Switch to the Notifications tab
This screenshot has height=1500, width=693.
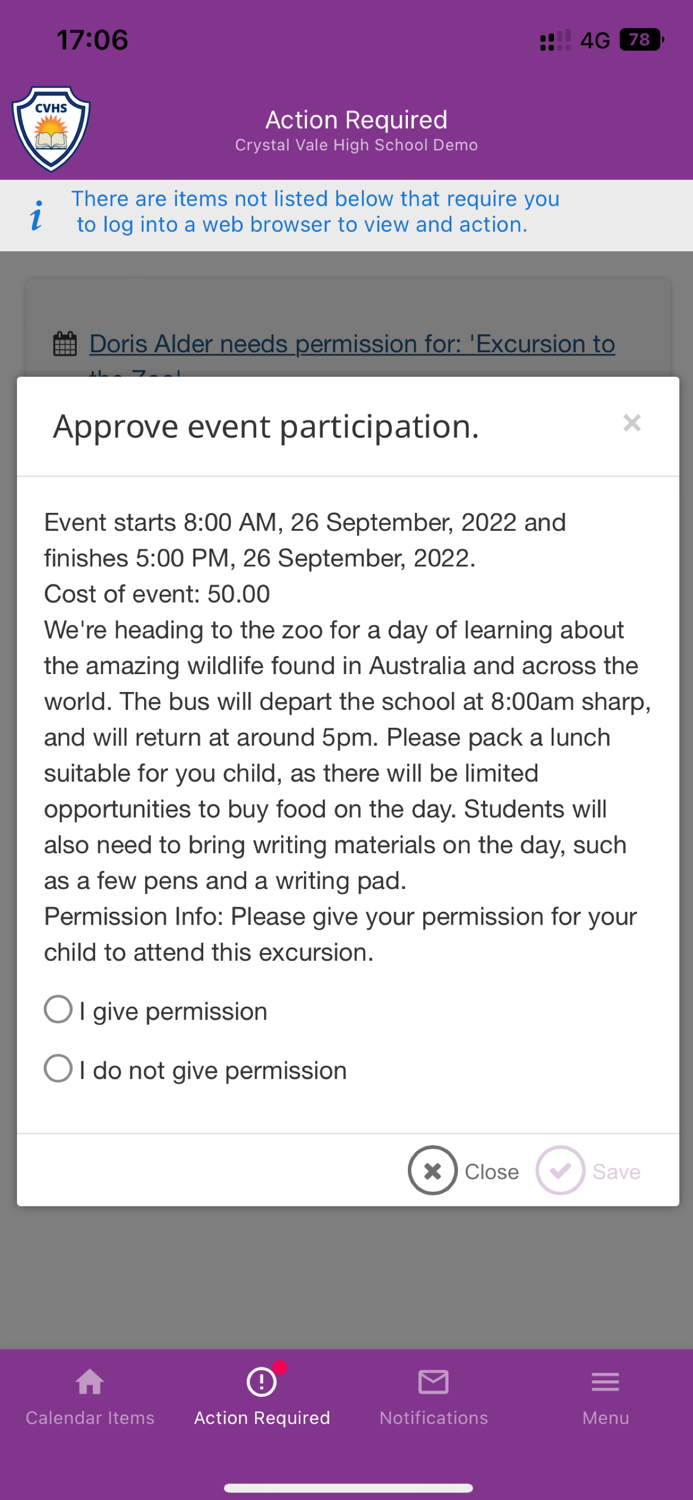433,1395
